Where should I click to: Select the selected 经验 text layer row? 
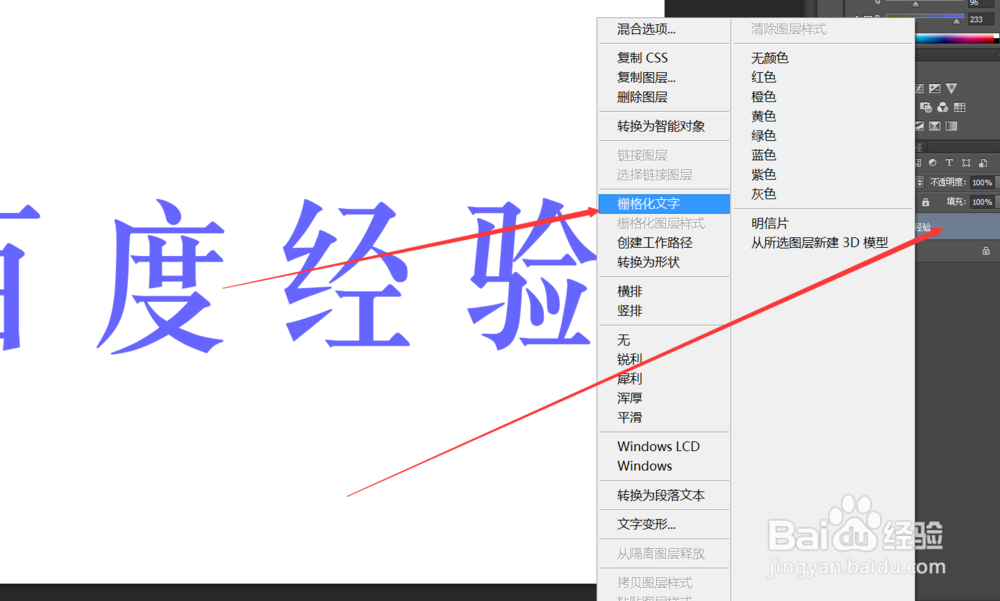click(957, 227)
